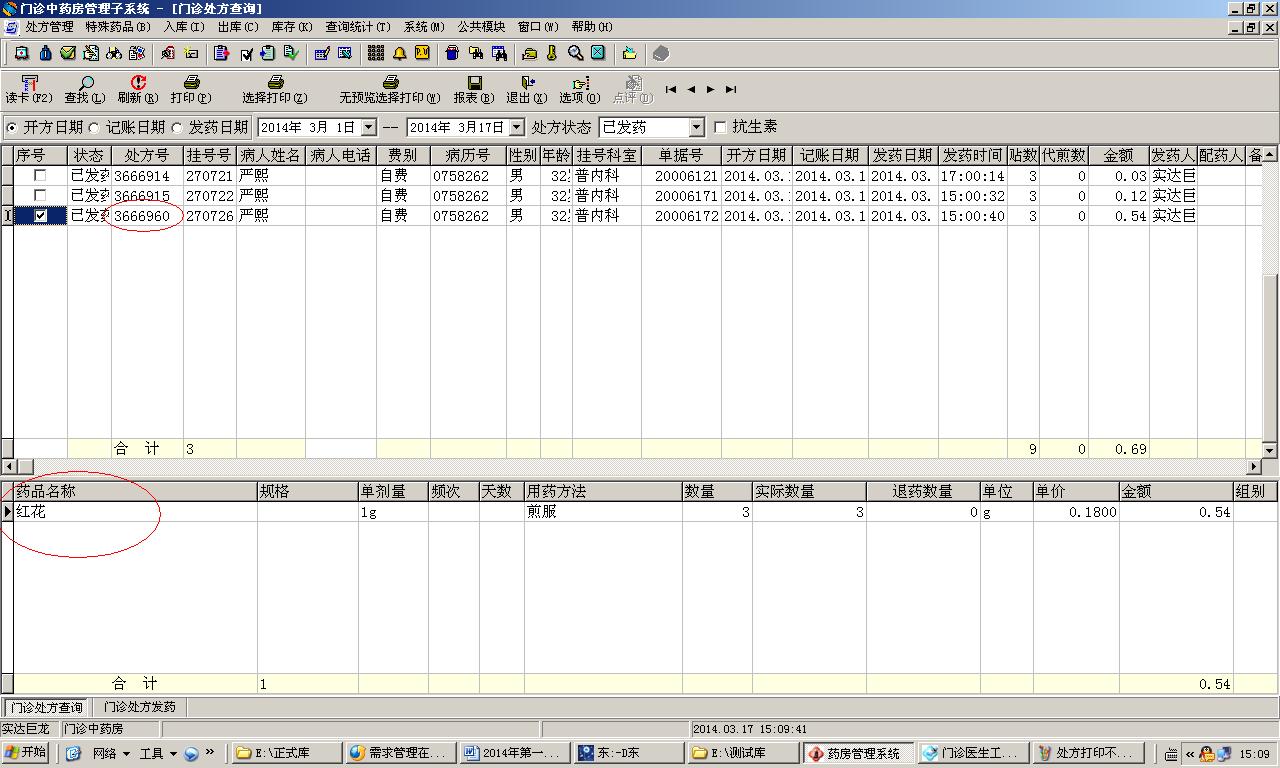Click the bell icon in top toolbar
1280x768 pixels.
399,53
